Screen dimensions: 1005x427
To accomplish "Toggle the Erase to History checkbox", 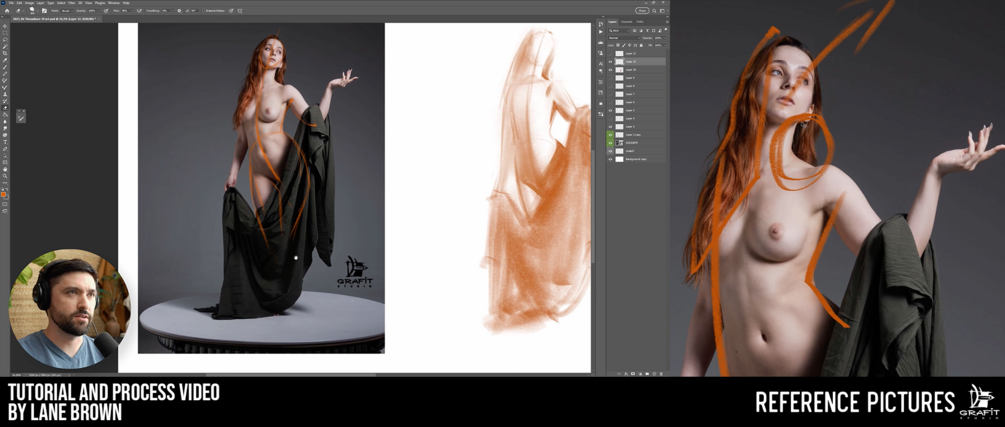I will 204,11.
